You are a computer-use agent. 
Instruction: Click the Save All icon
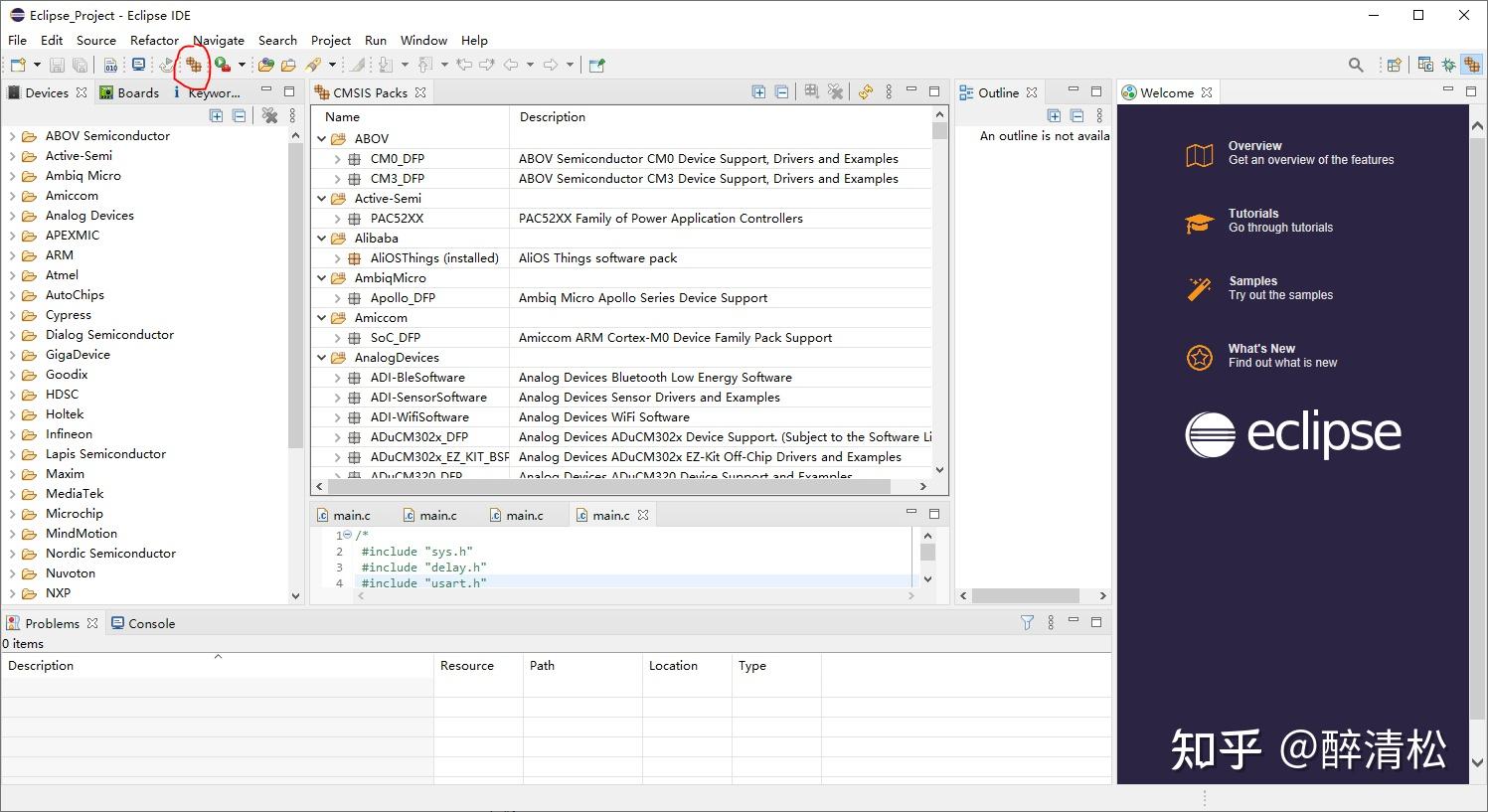click(80, 65)
